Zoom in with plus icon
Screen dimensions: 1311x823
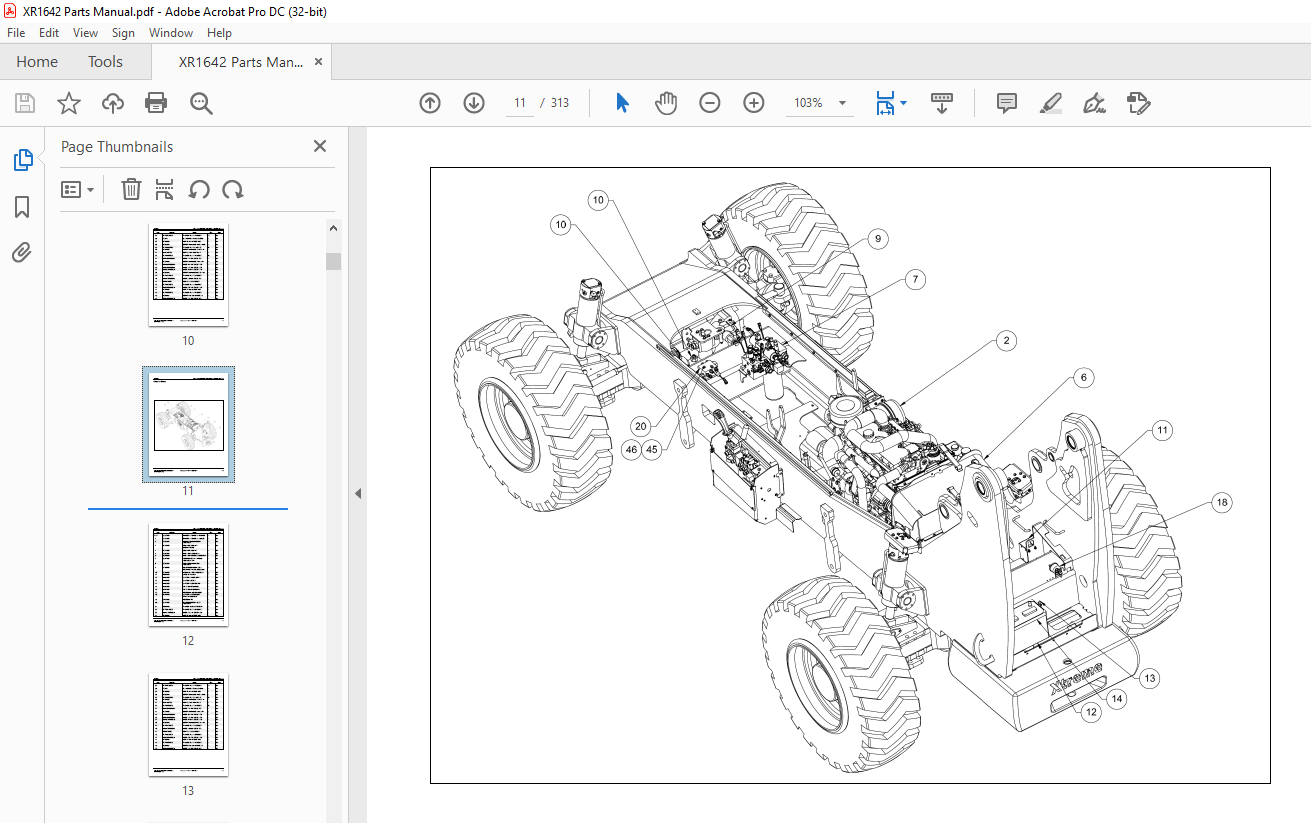(x=754, y=103)
